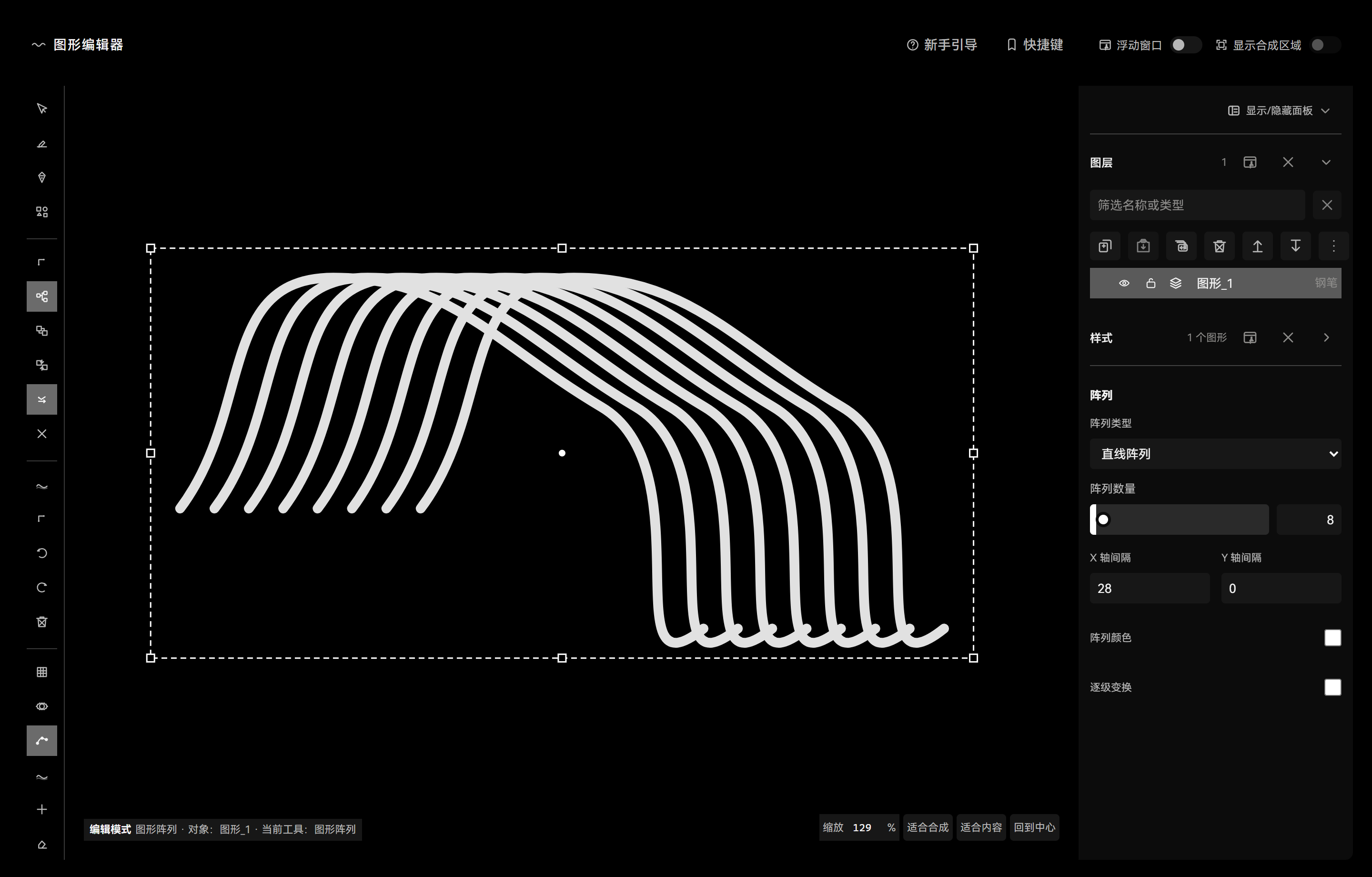Float the 样式 panel window icon
The width and height of the screenshot is (1372, 877).
coord(1250,337)
